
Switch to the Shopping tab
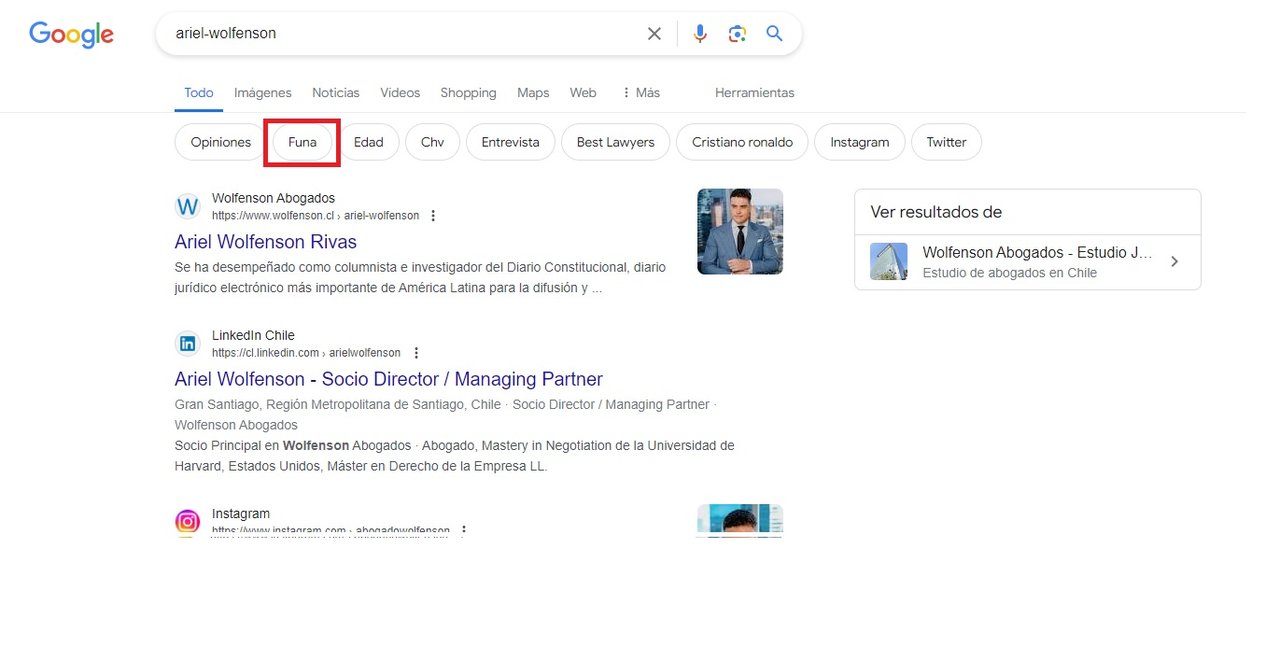pos(468,93)
